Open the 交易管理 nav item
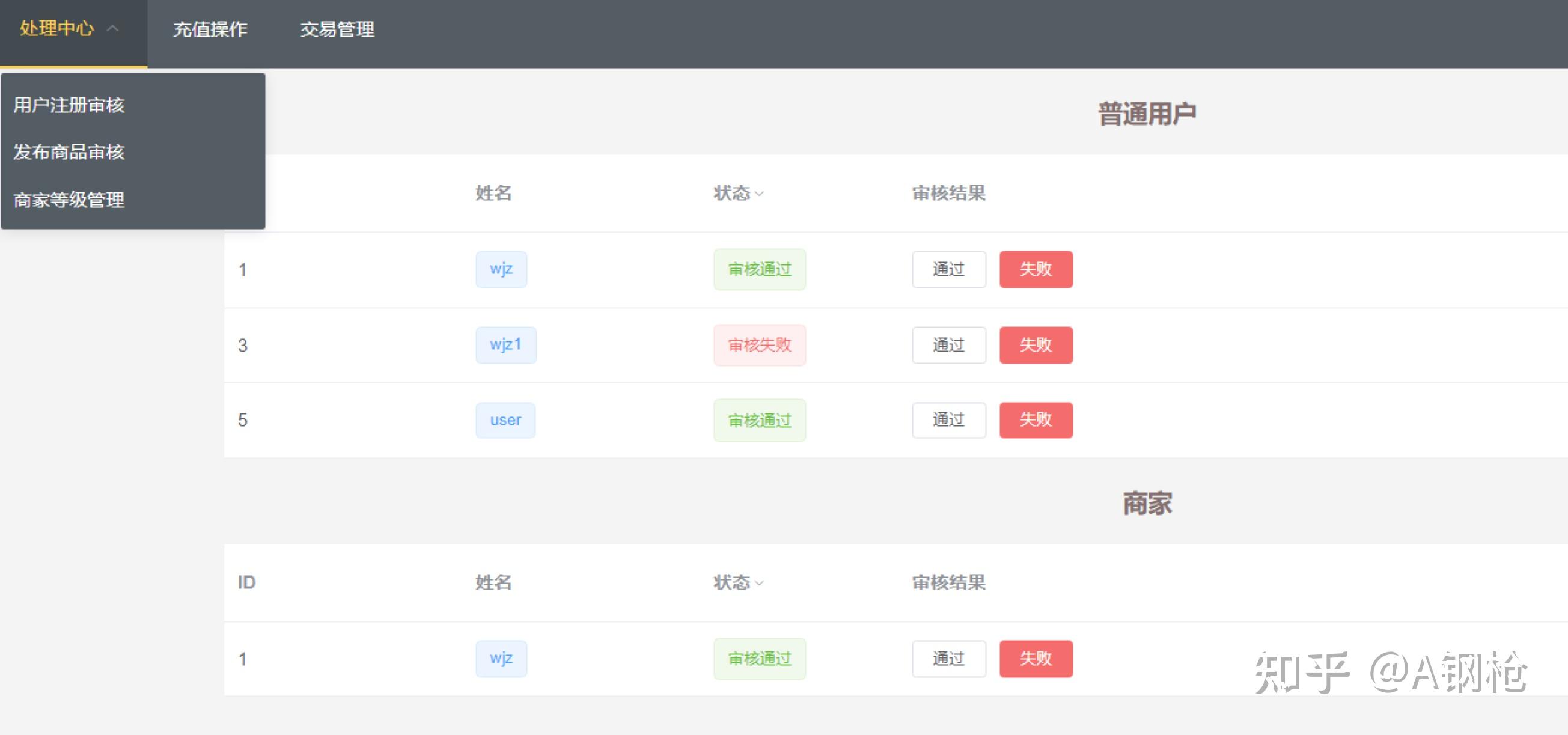Screen dimensions: 1568x735 click(337, 29)
